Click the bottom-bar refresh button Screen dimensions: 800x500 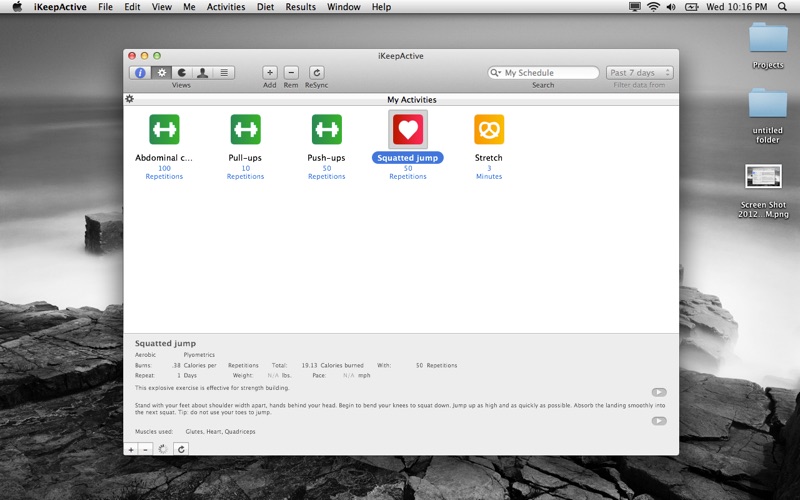[181, 450]
